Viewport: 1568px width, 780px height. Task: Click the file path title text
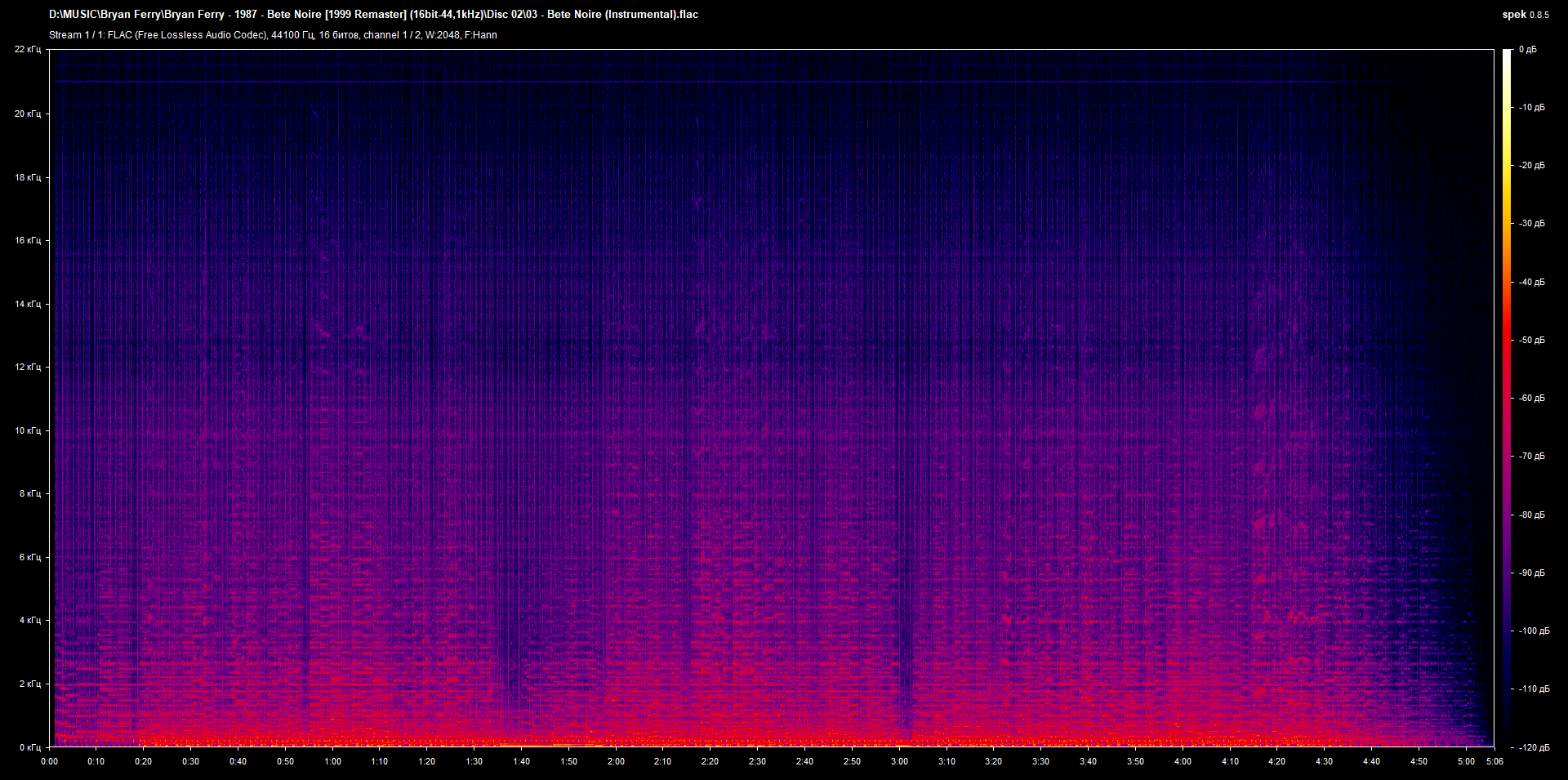point(373,14)
